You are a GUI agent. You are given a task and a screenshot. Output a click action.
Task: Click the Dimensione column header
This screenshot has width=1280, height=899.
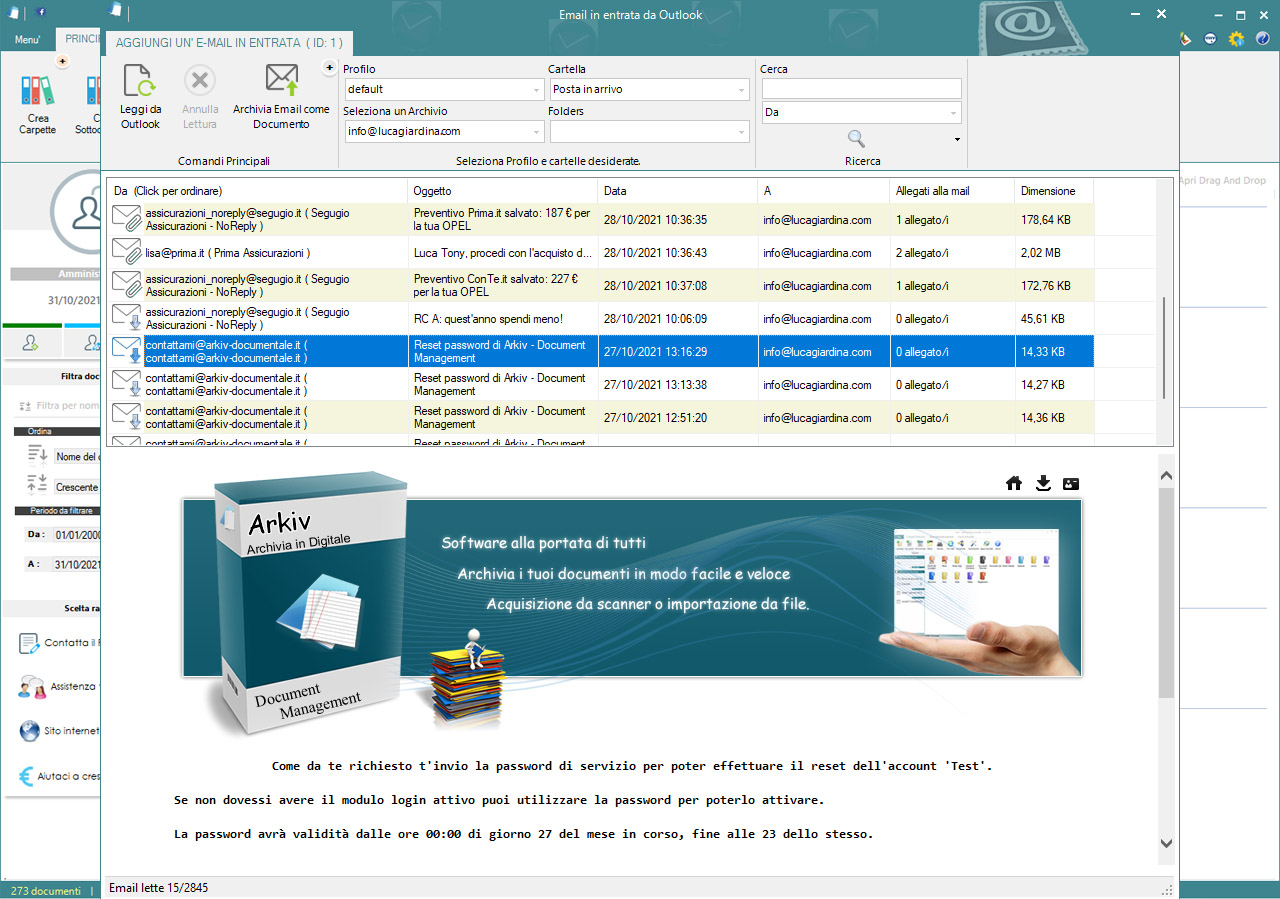1054,191
